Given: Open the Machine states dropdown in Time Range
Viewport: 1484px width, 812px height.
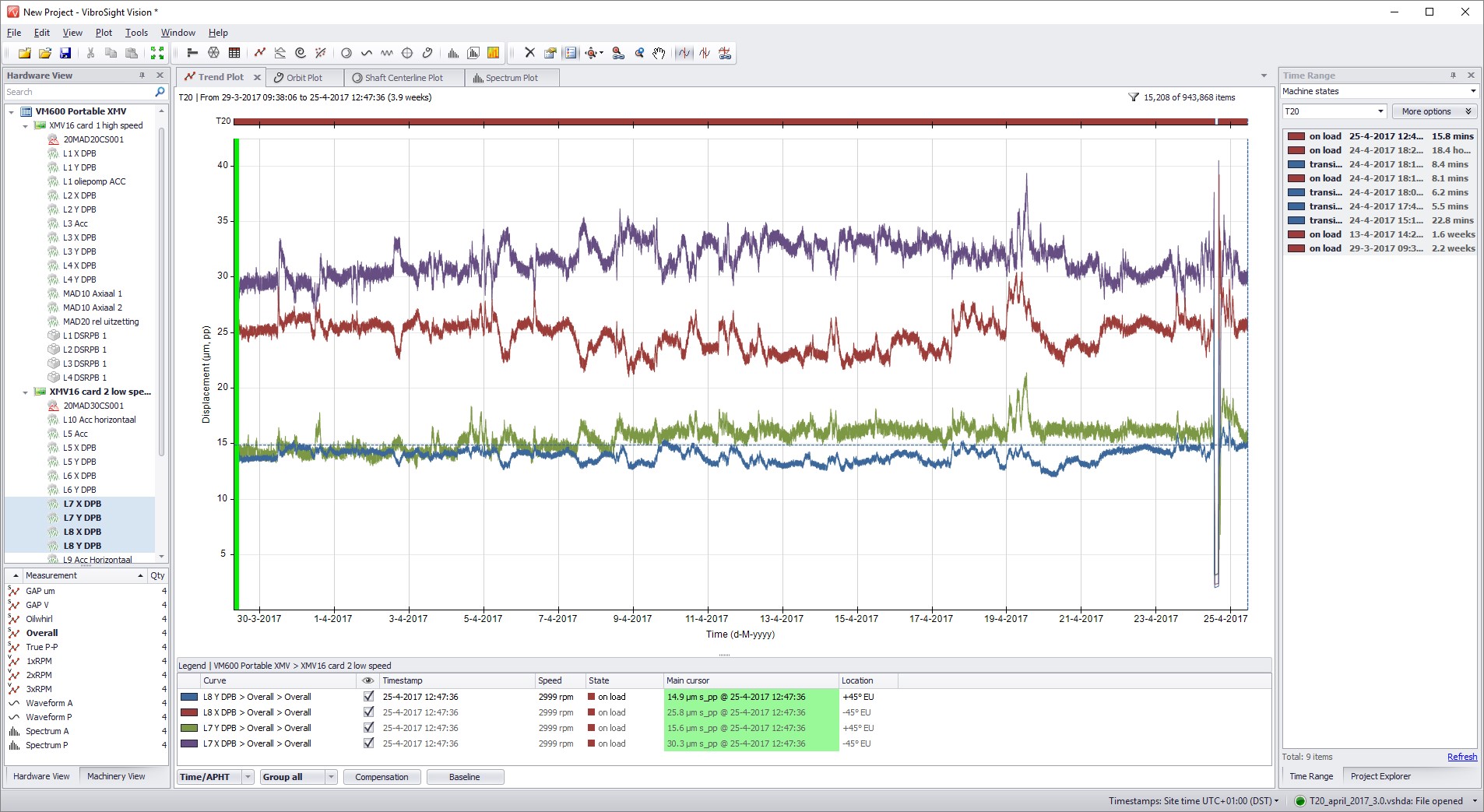Looking at the screenshot, I should tap(1471, 91).
